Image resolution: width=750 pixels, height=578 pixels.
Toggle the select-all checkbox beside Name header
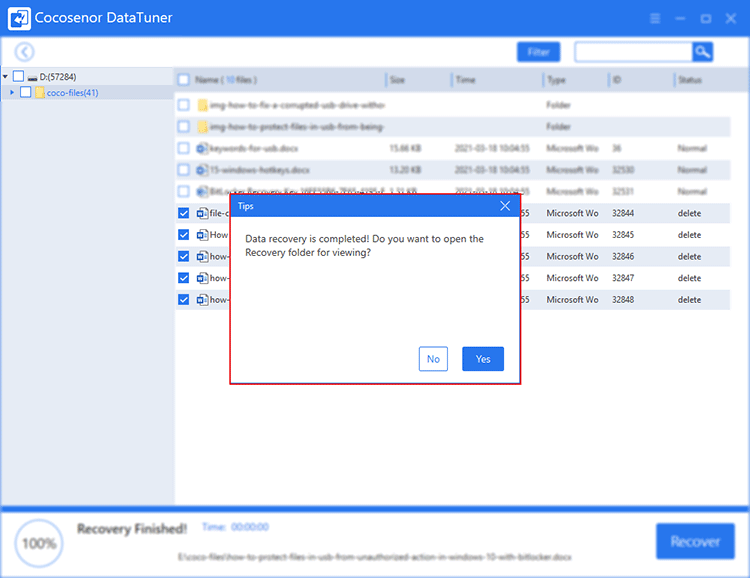(x=184, y=79)
